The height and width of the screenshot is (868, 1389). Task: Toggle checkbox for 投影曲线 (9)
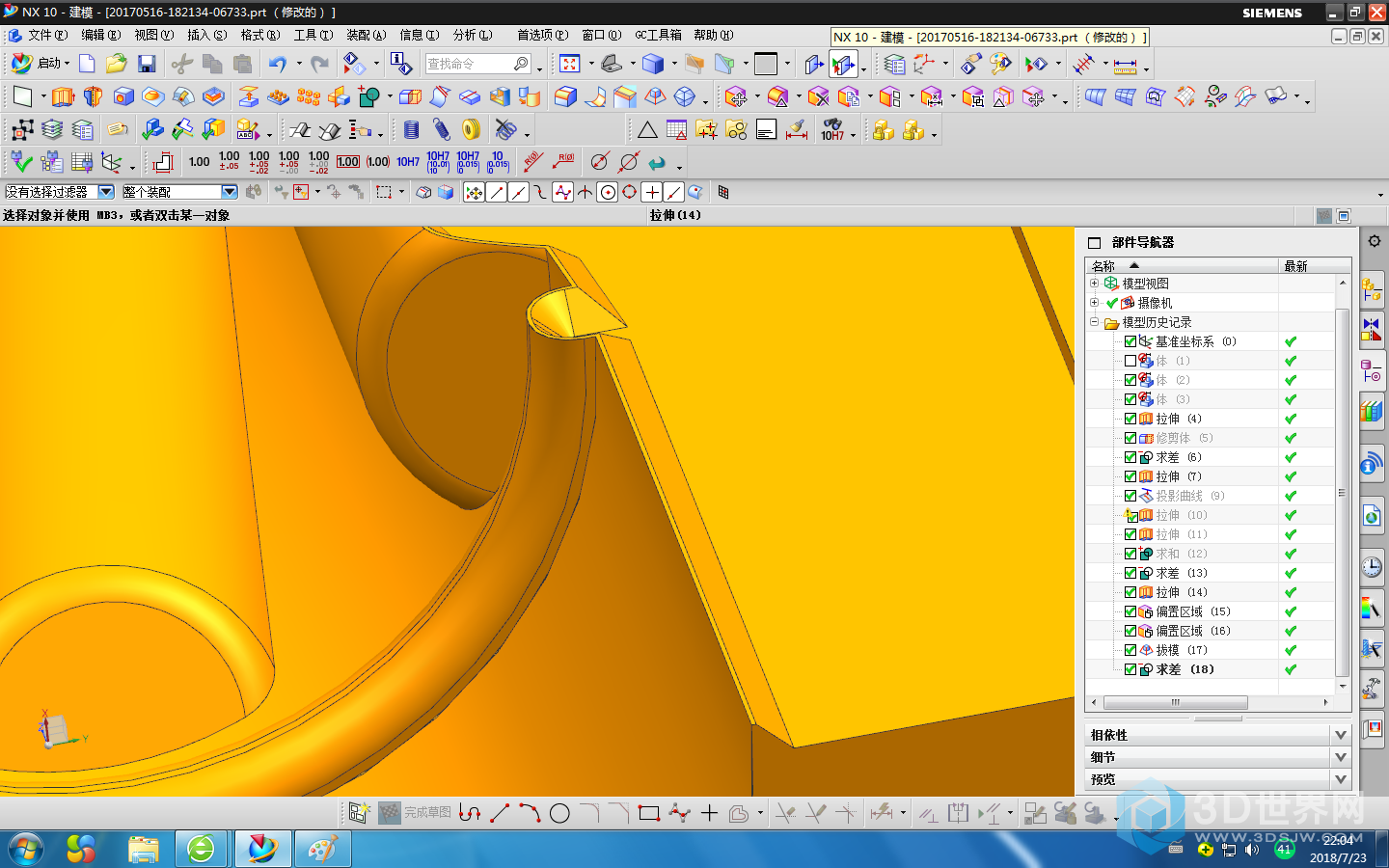(1130, 496)
